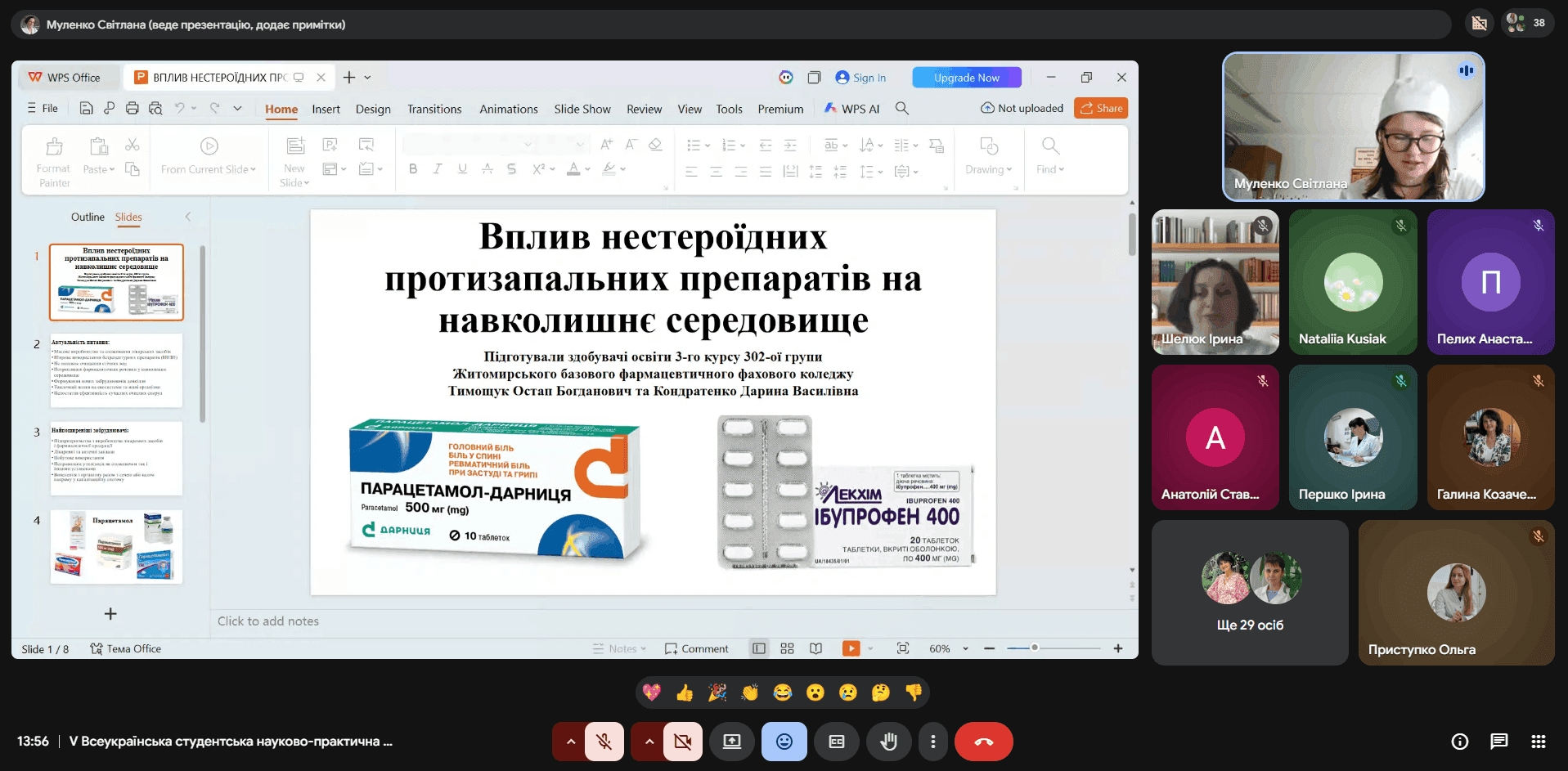Send thumbs down reaction
The image size is (1568, 771).
point(914,693)
